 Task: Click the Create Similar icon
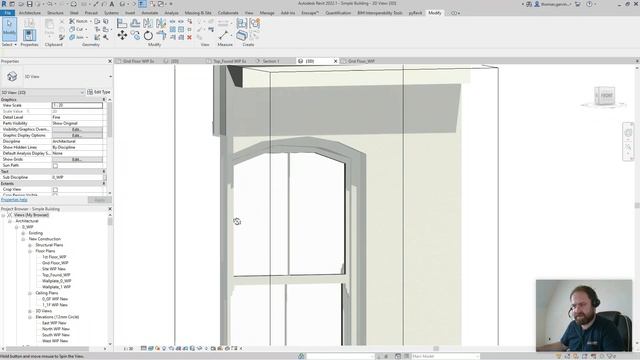pyautogui.click(x=255, y=36)
